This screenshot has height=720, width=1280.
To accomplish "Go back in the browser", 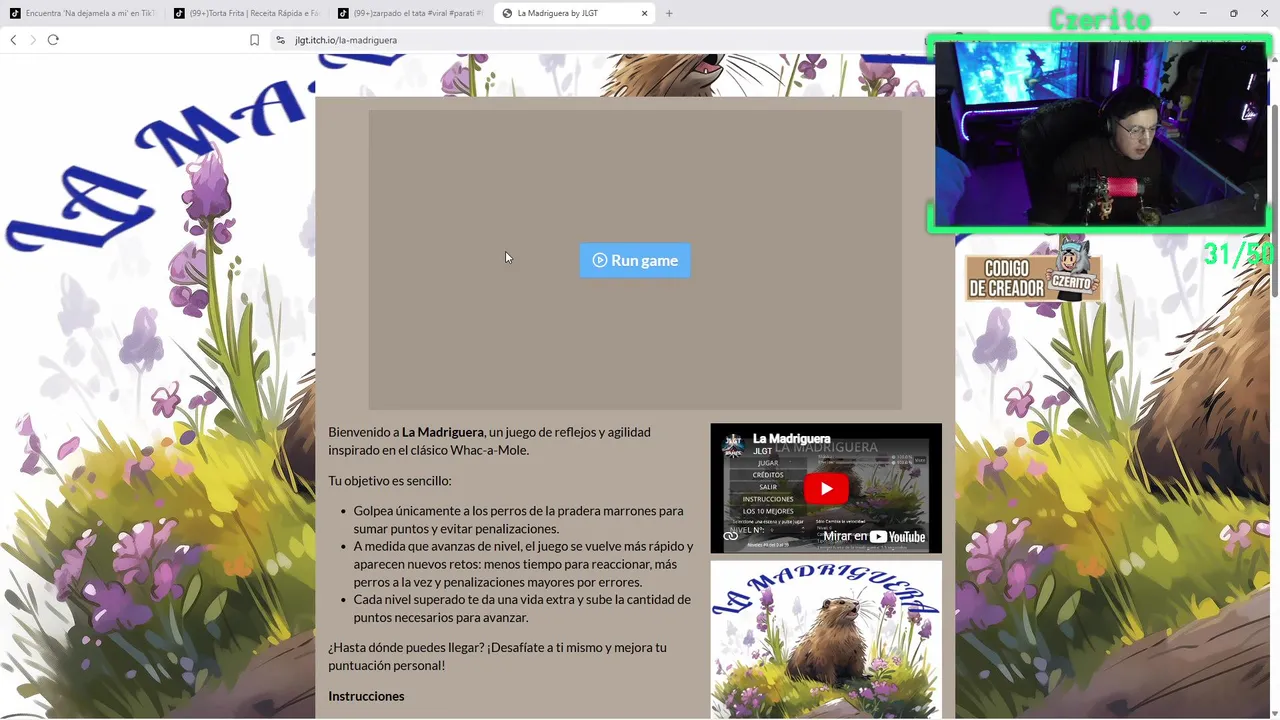I will point(13,40).
